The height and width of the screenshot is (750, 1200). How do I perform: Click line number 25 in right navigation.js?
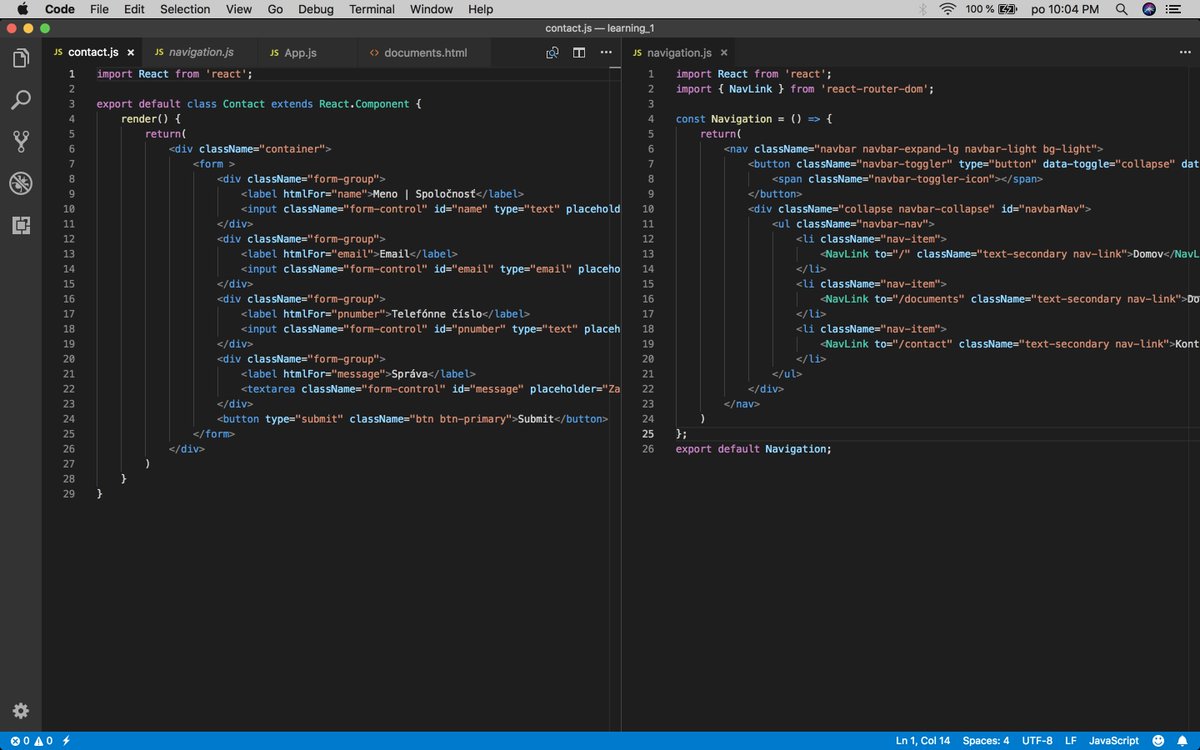tap(648, 434)
